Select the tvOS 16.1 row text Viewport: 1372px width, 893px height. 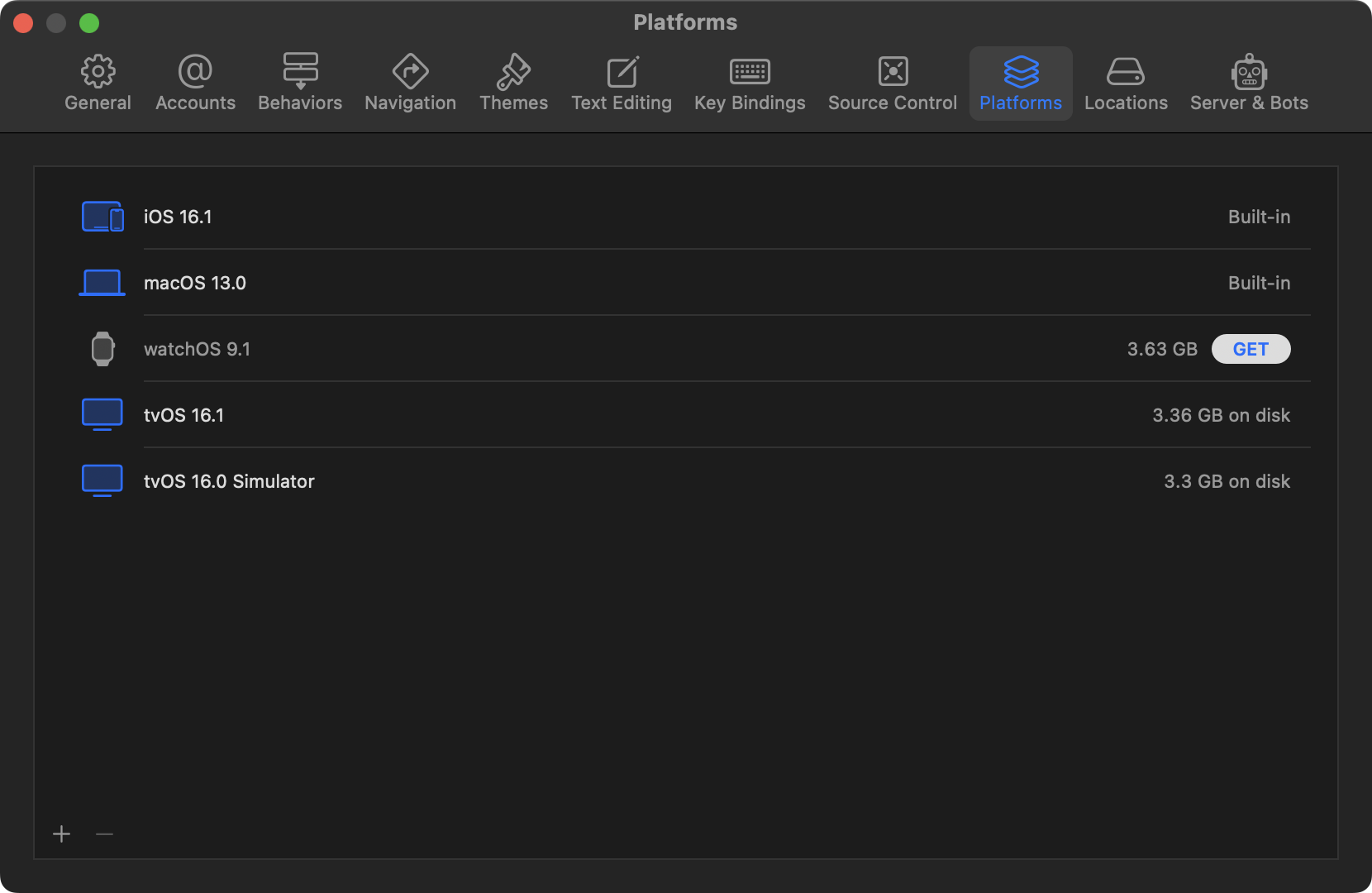183,415
